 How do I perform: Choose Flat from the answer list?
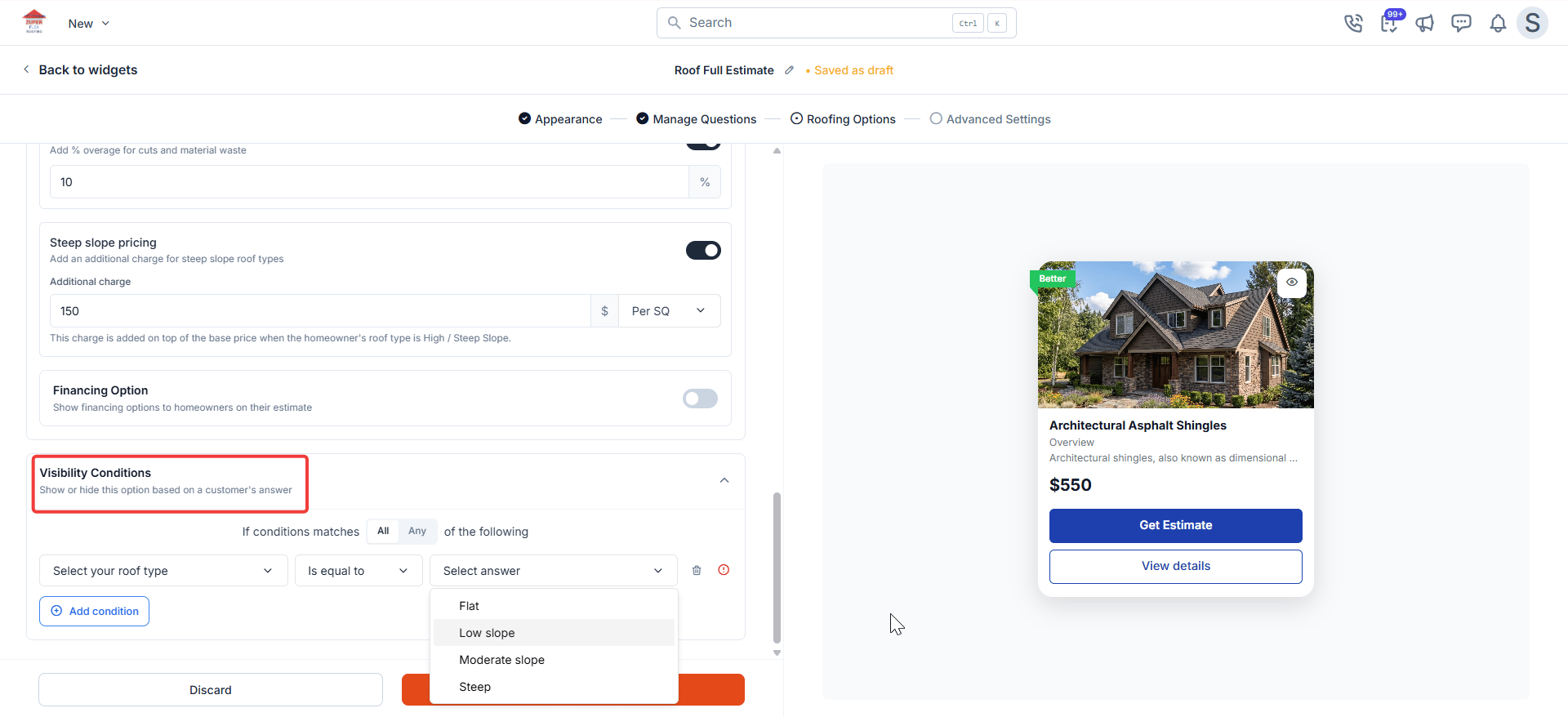pos(554,606)
